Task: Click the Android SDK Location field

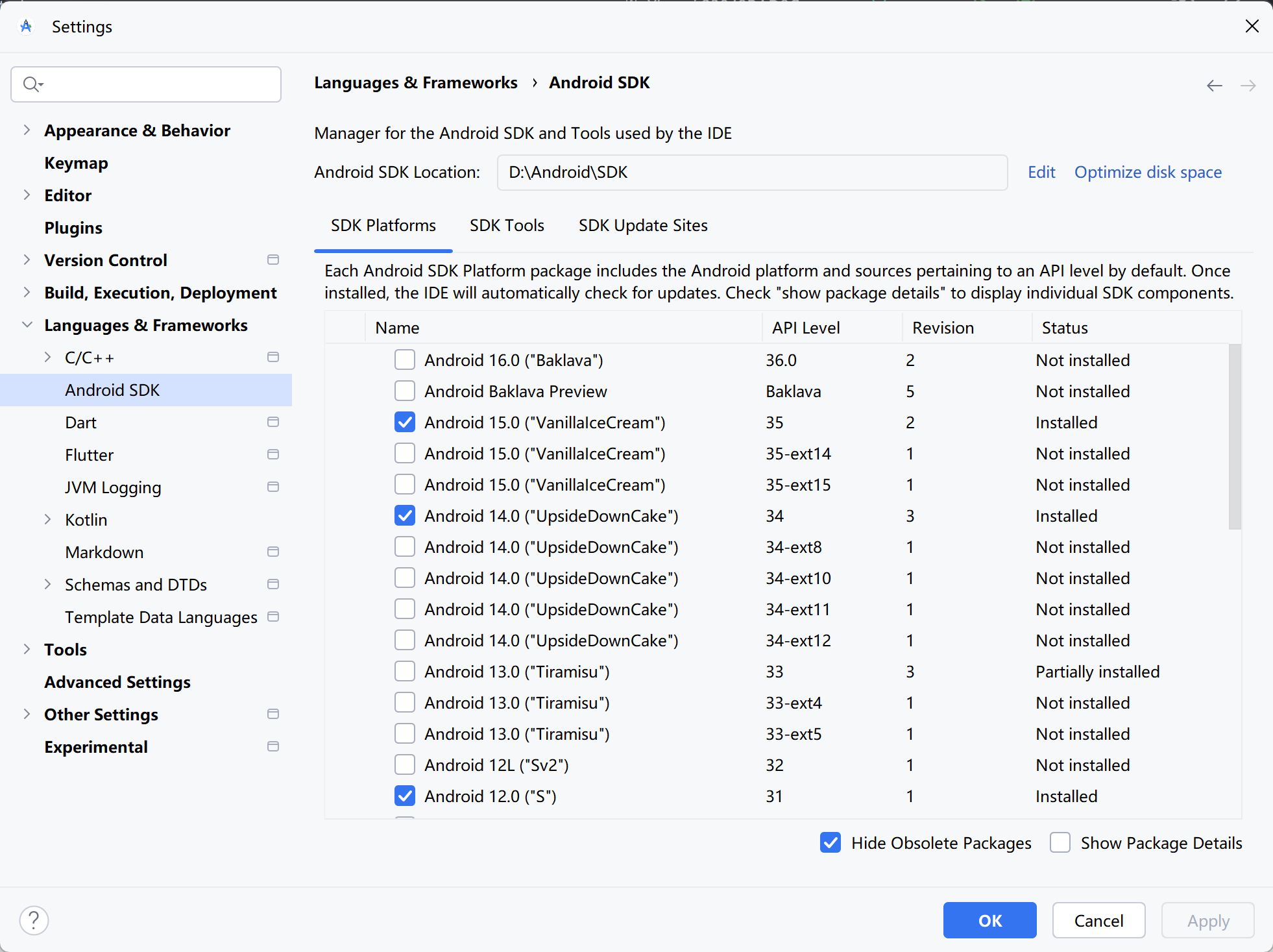Action: tap(751, 173)
